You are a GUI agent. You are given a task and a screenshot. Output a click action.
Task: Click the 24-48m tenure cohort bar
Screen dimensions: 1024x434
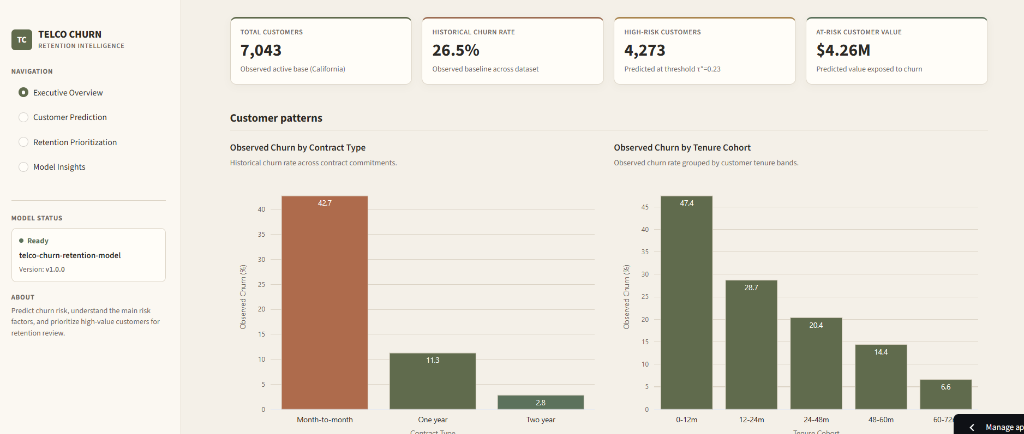(816, 364)
